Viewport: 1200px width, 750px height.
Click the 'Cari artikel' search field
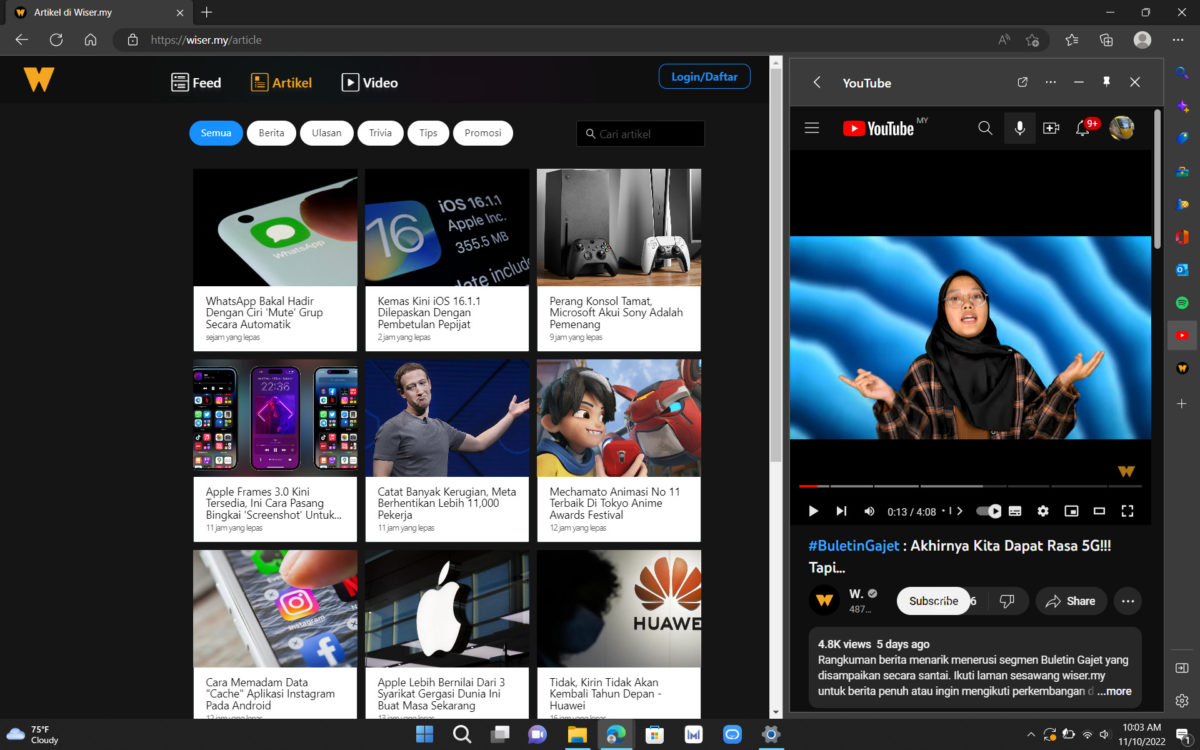click(x=647, y=134)
